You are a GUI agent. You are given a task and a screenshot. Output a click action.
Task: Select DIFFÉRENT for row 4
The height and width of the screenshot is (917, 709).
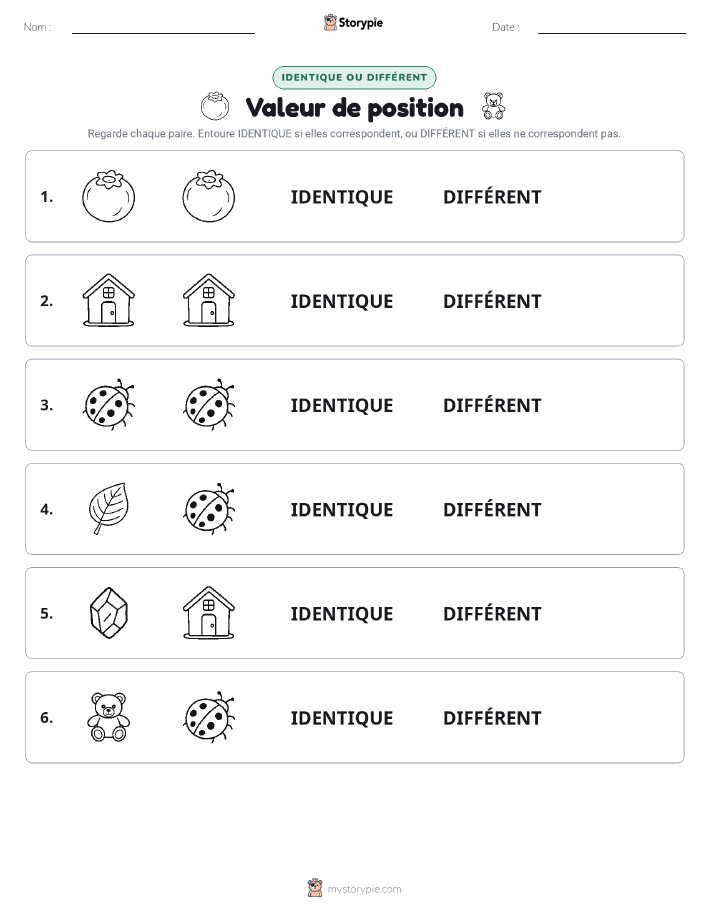[492, 509]
